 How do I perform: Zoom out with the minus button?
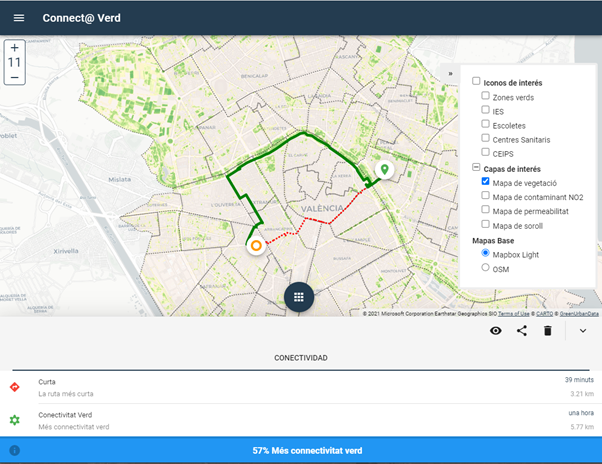click(14, 76)
